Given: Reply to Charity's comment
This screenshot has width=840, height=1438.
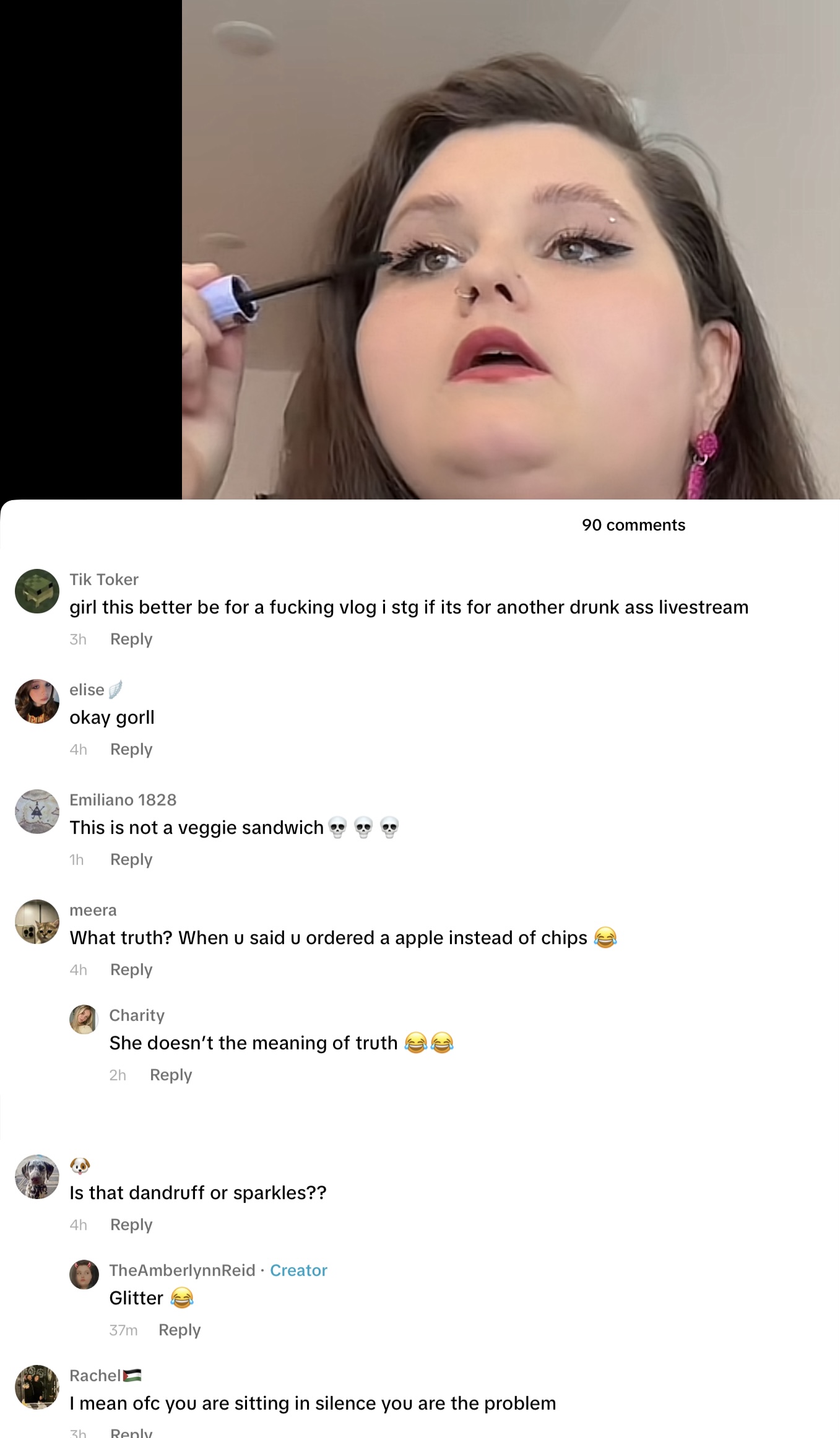Looking at the screenshot, I should [x=171, y=1075].
